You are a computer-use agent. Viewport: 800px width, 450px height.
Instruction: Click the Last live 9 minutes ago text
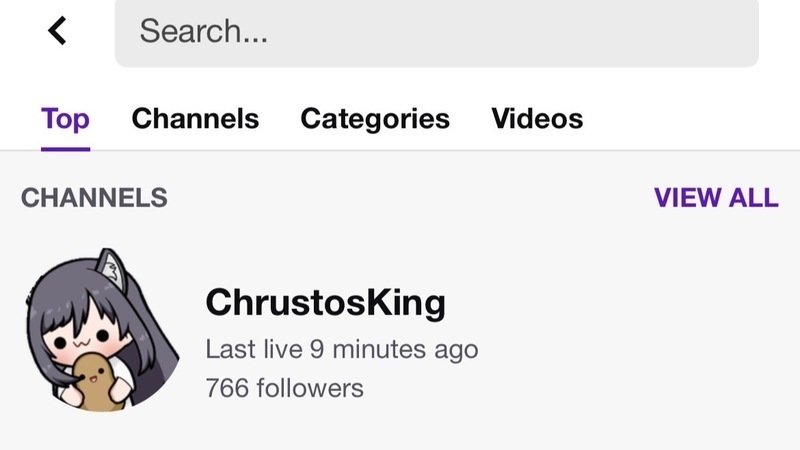pos(341,350)
